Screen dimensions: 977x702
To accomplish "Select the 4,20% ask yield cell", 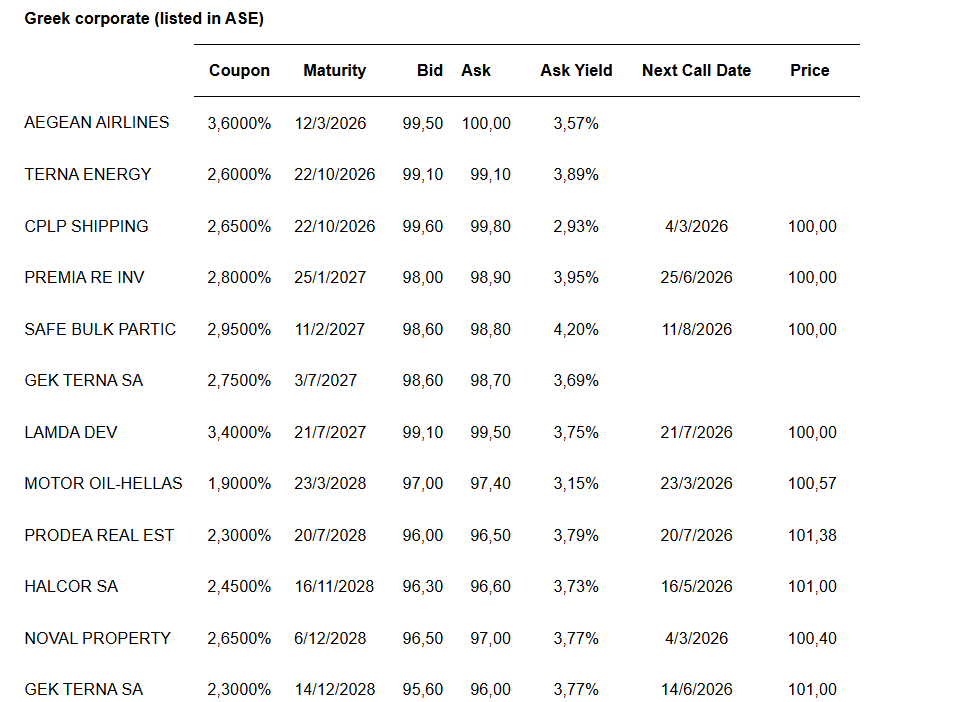I will [x=576, y=330].
